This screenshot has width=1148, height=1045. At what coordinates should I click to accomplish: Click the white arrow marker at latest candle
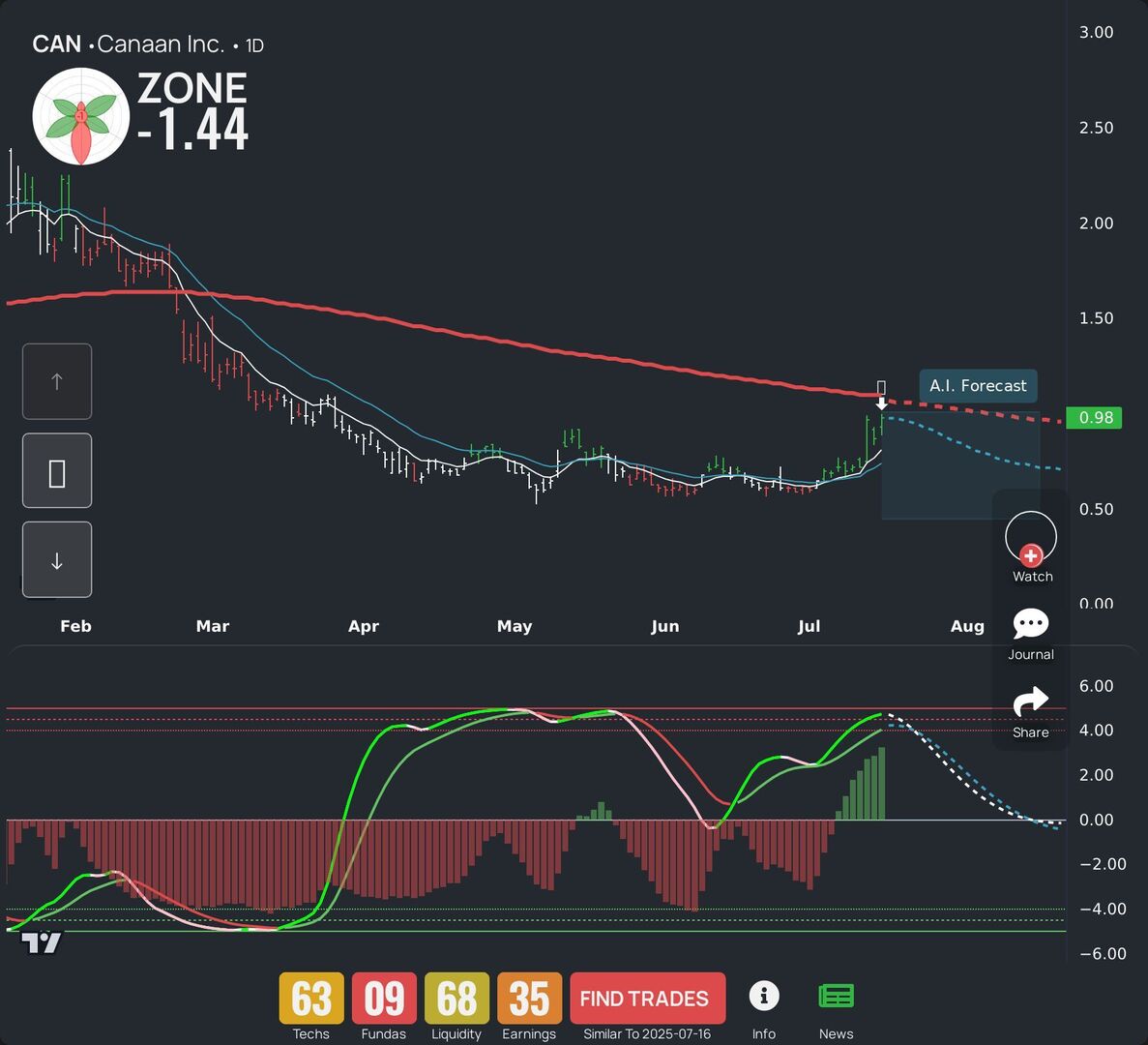point(881,403)
